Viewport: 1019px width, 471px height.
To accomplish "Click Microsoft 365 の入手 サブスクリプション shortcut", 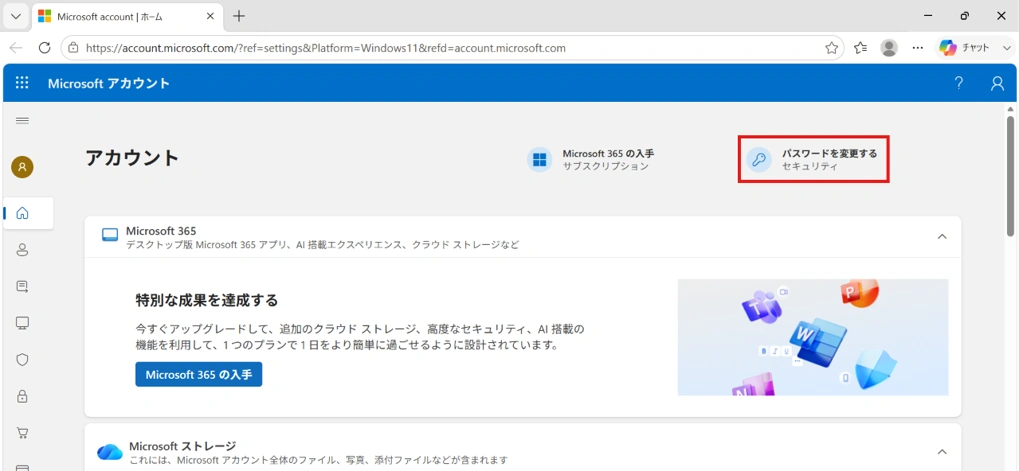I will coord(591,160).
